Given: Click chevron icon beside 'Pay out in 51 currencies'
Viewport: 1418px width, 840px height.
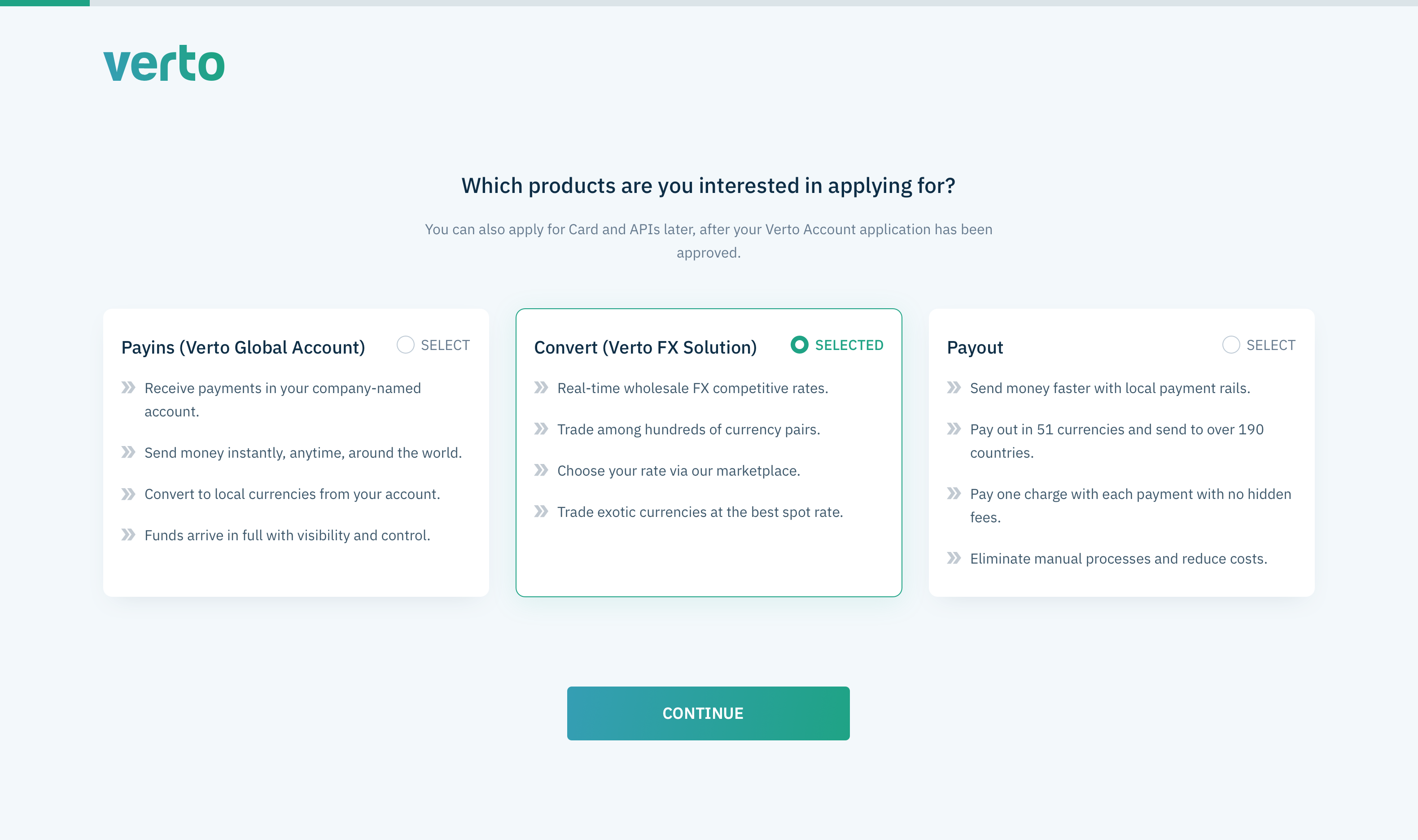Looking at the screenshot, I should (954, 429).
